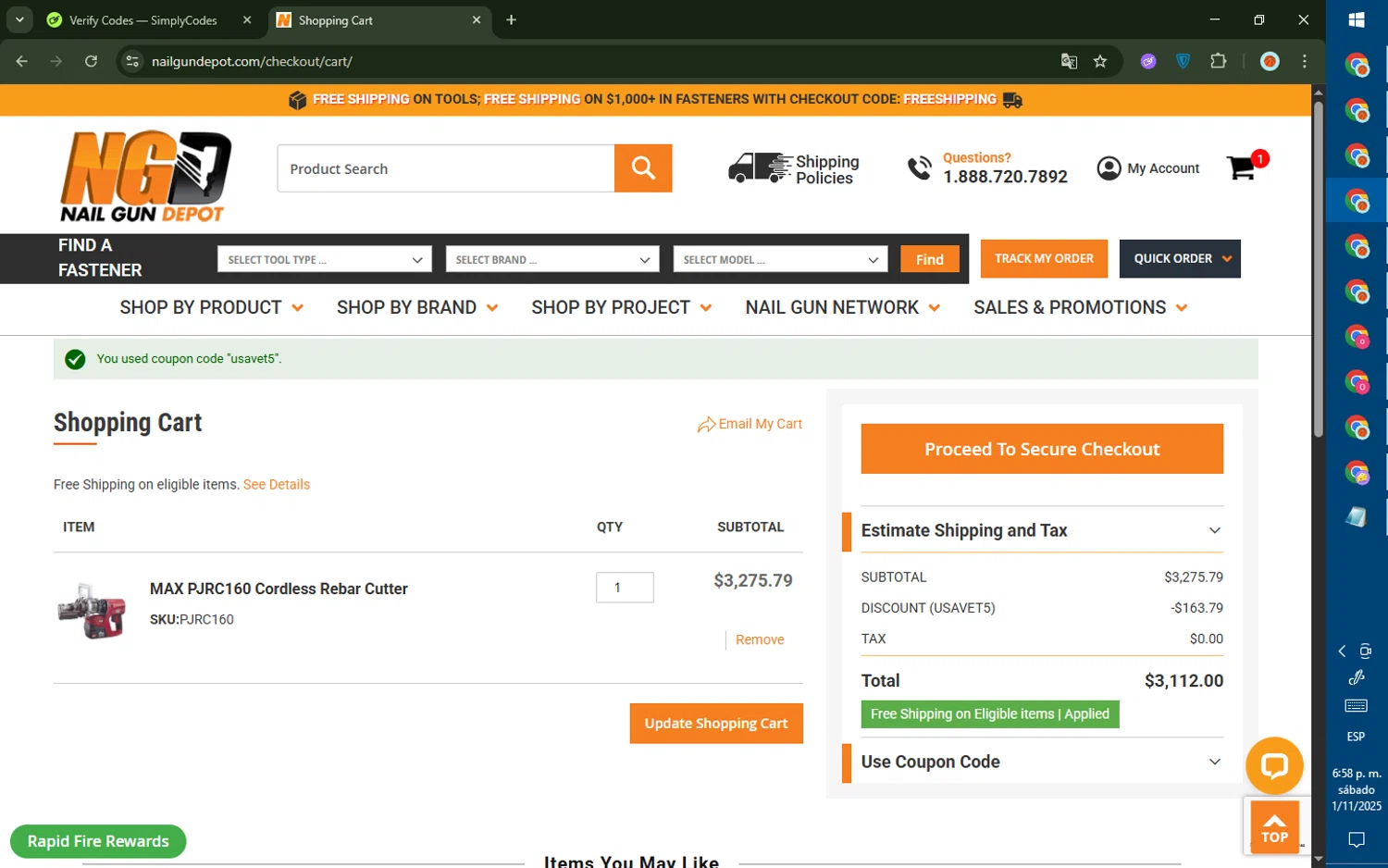
Task: Open the Shop By Project menu
Action: 621,307
